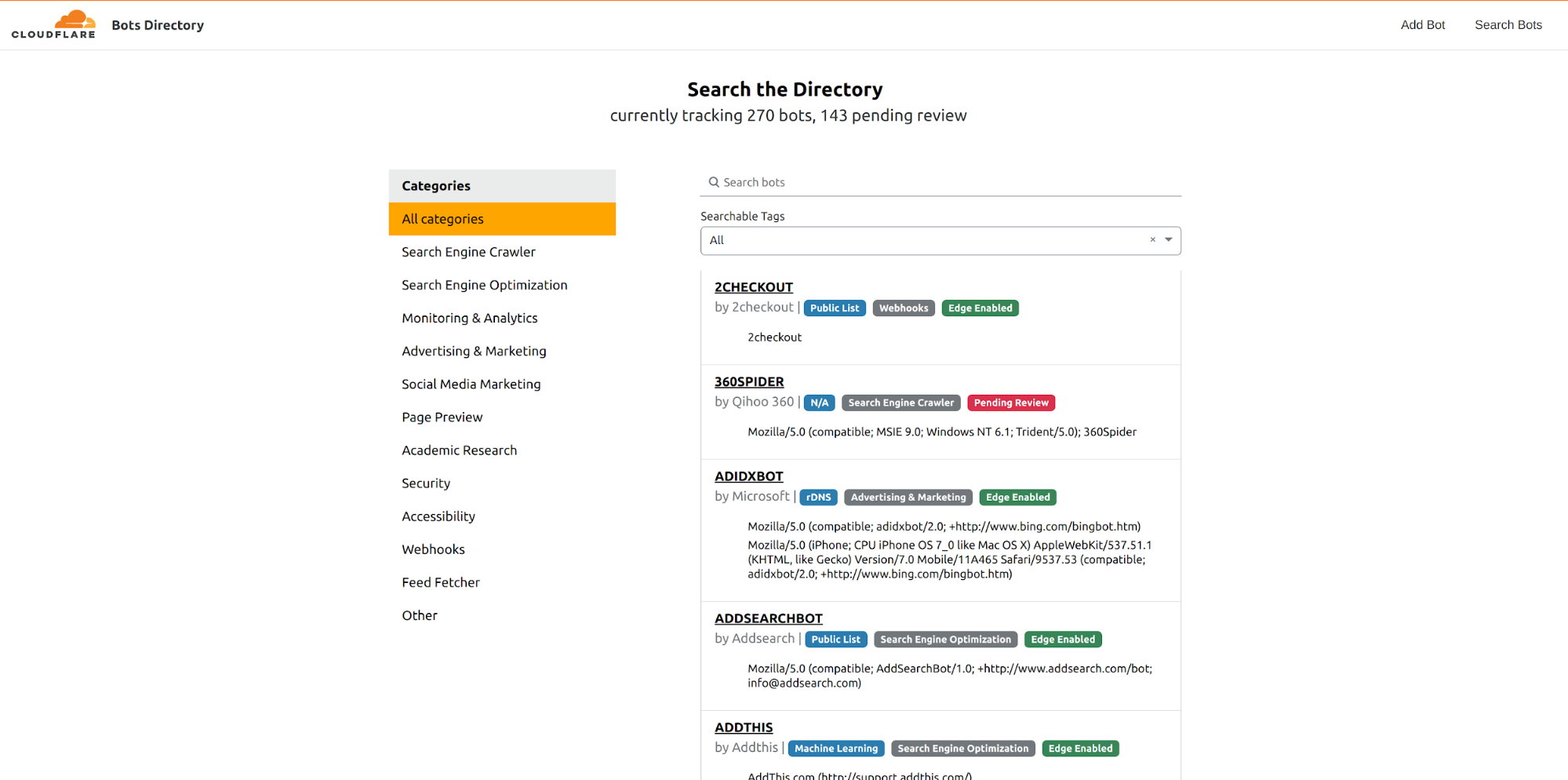Click Advertising & Marketing tag on ADIDXBOT

(x=908, y=498)
